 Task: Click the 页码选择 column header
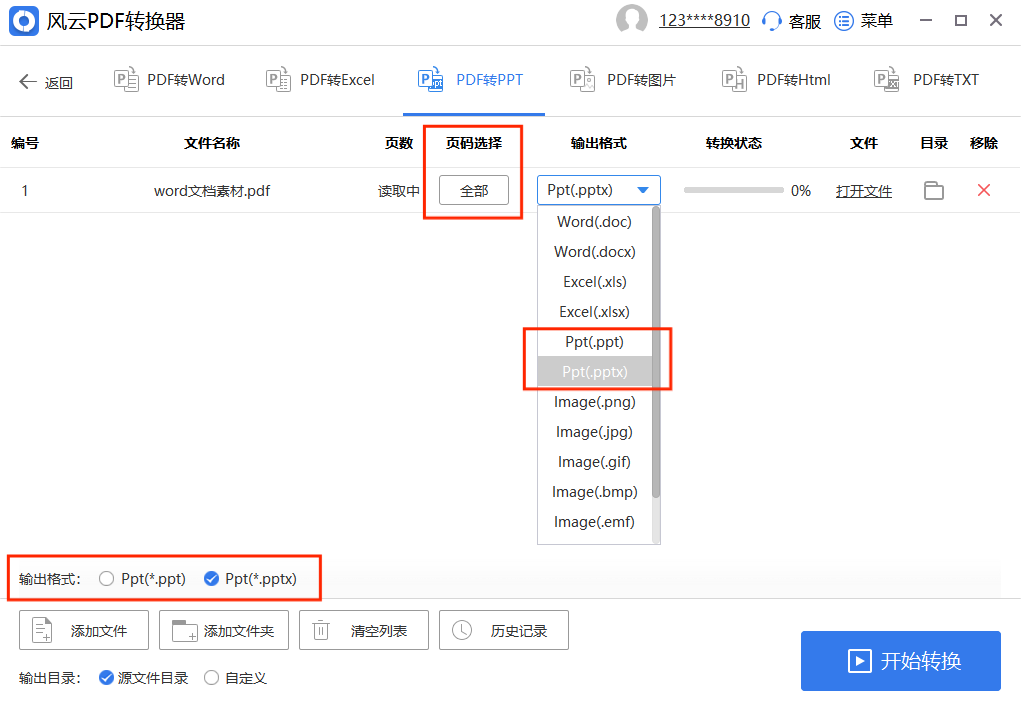(x=473, y=143)
